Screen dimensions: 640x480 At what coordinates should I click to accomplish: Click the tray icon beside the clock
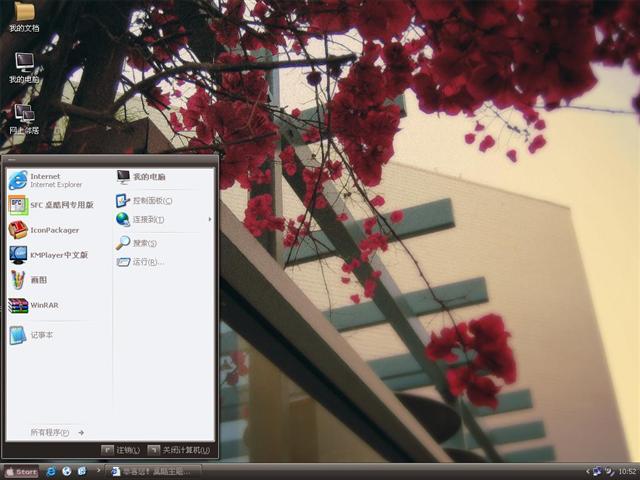coord(609,471)
